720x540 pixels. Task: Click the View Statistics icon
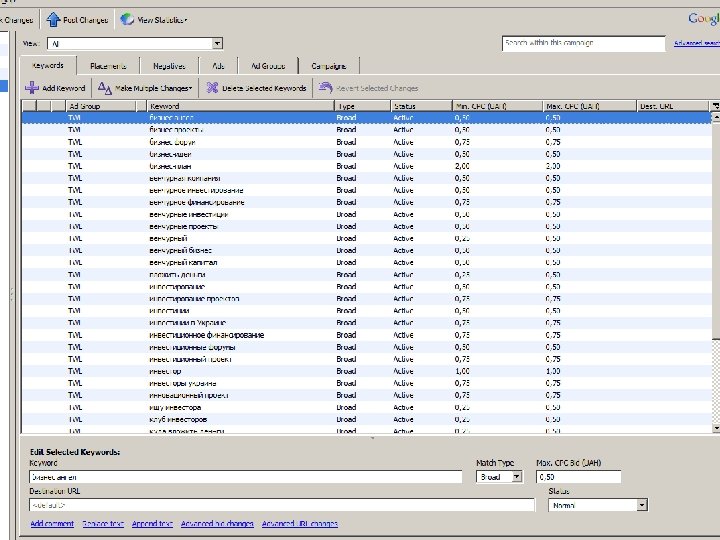(x=127, y=19)
